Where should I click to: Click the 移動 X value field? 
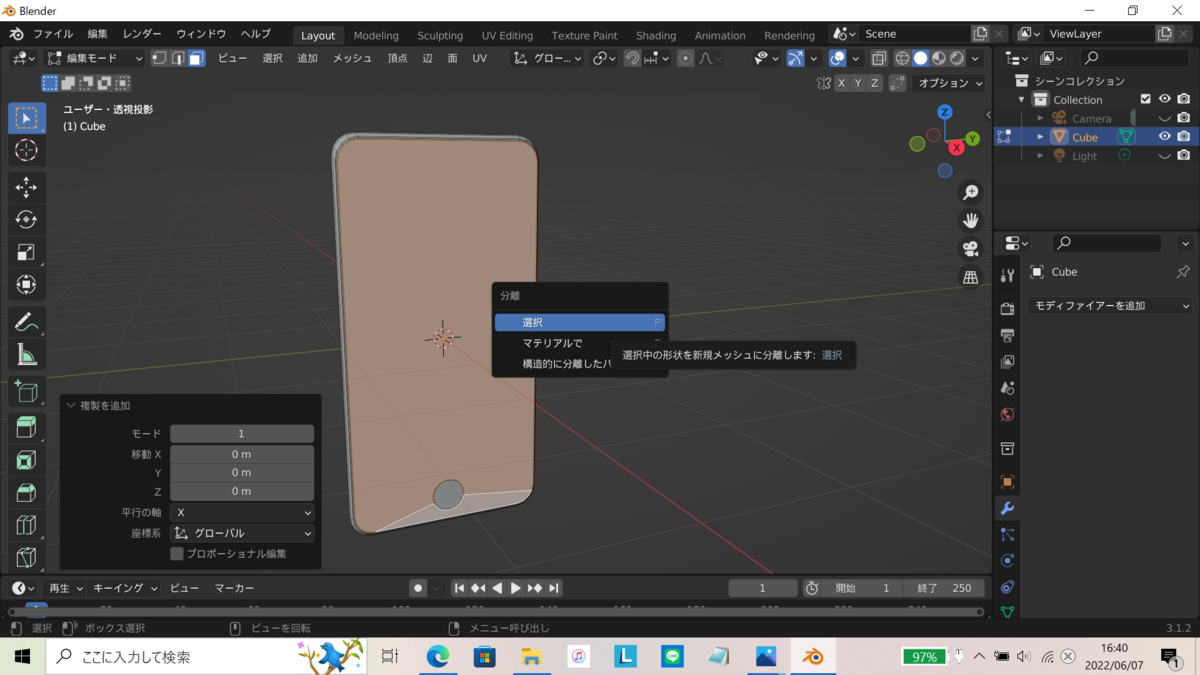click(242, 454)
